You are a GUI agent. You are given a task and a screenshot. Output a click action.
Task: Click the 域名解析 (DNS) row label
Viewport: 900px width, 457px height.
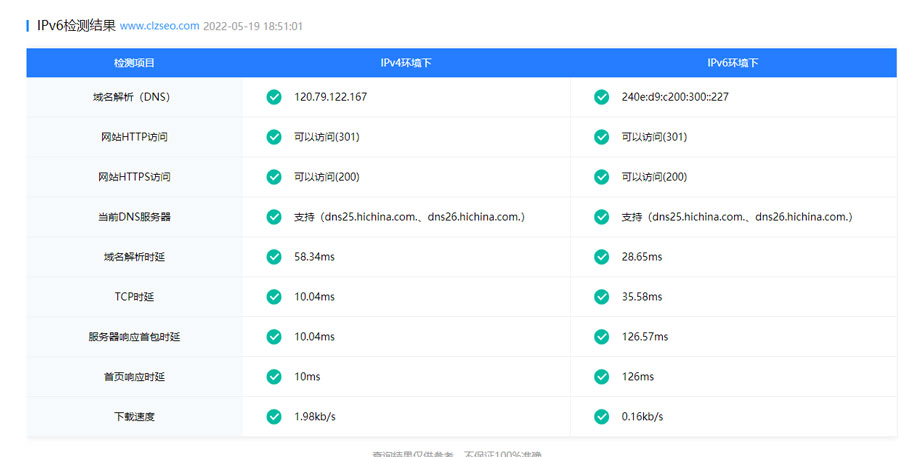click(x=134, y=97)
